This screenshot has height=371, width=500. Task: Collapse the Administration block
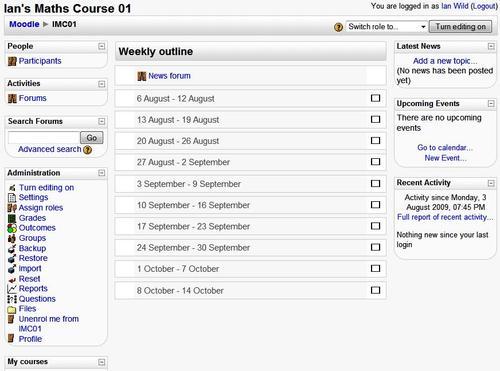[x=102, y=173]
